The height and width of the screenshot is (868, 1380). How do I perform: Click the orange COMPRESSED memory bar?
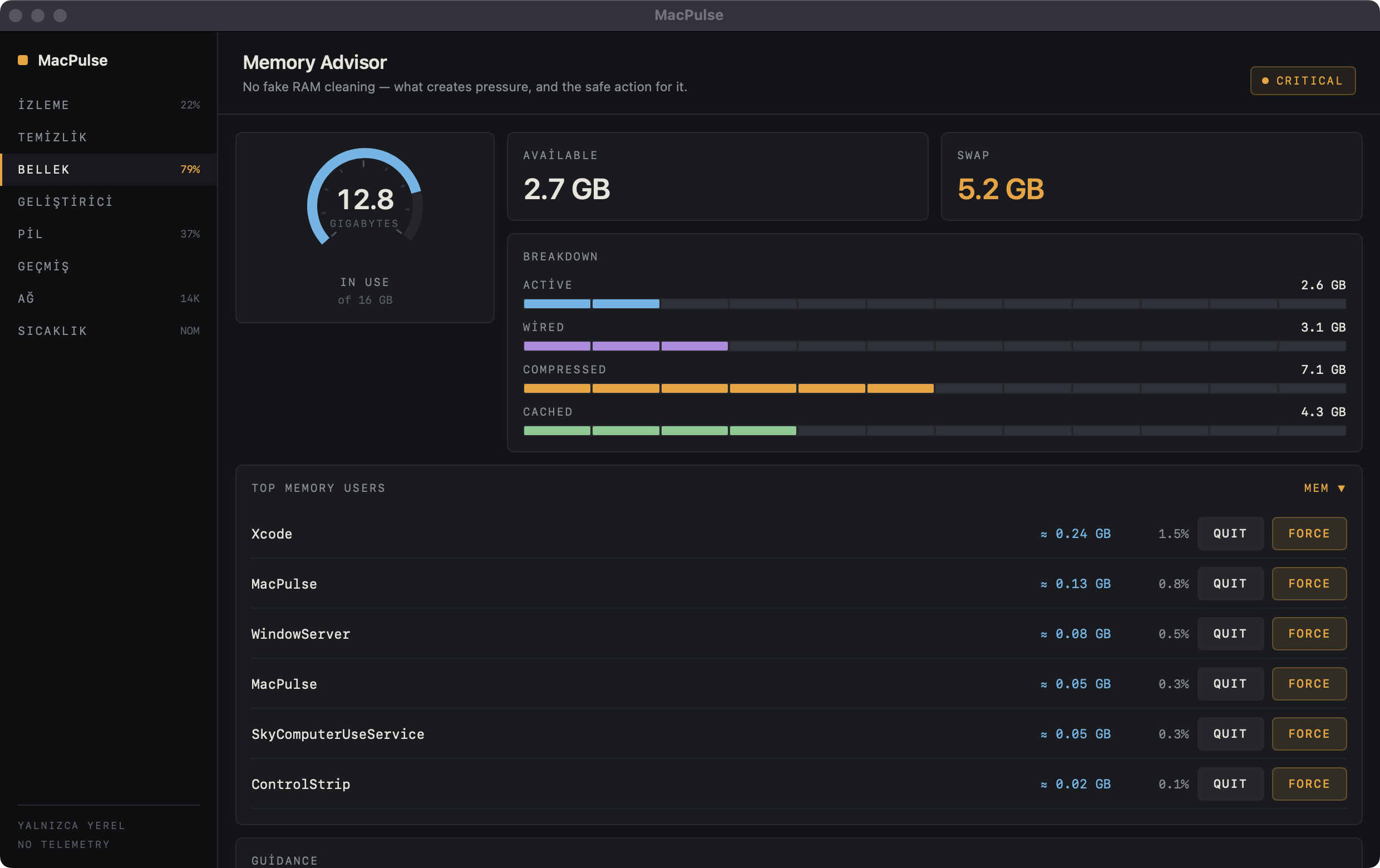coord(934,388)
